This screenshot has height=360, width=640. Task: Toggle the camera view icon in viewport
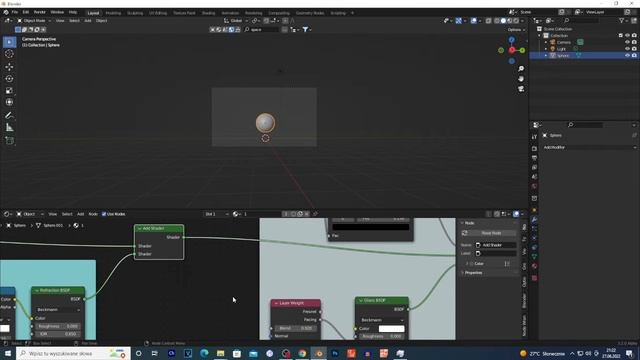pyautogui.click(x=521, y=89)
